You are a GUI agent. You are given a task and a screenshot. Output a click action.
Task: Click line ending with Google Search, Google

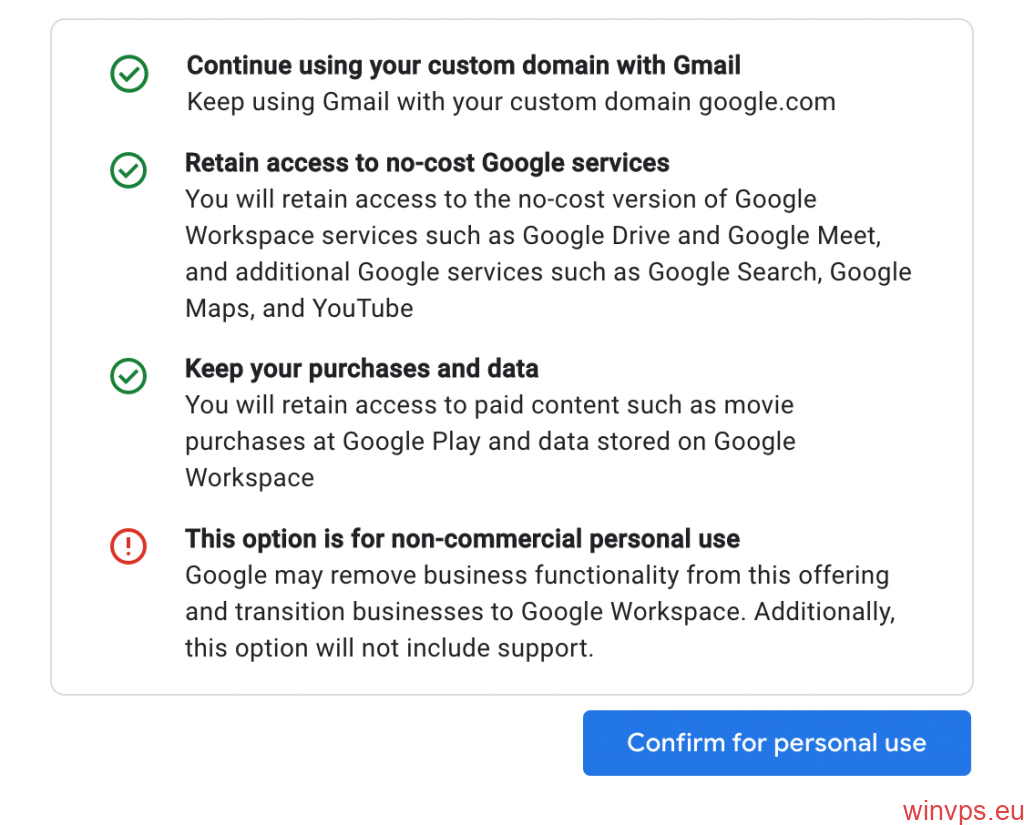549,272
